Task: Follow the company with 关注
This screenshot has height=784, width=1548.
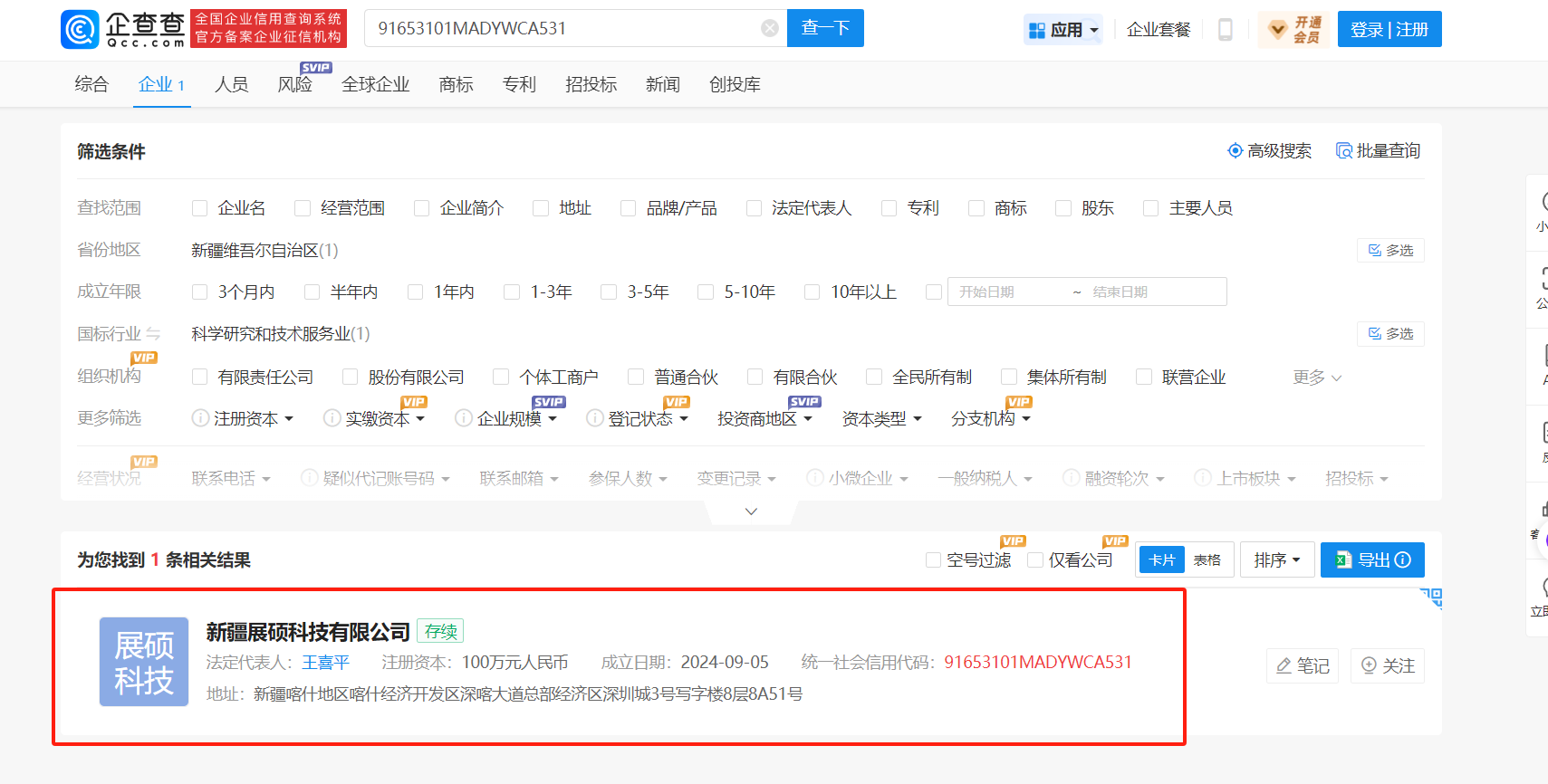Action: tap(1388, 666)
